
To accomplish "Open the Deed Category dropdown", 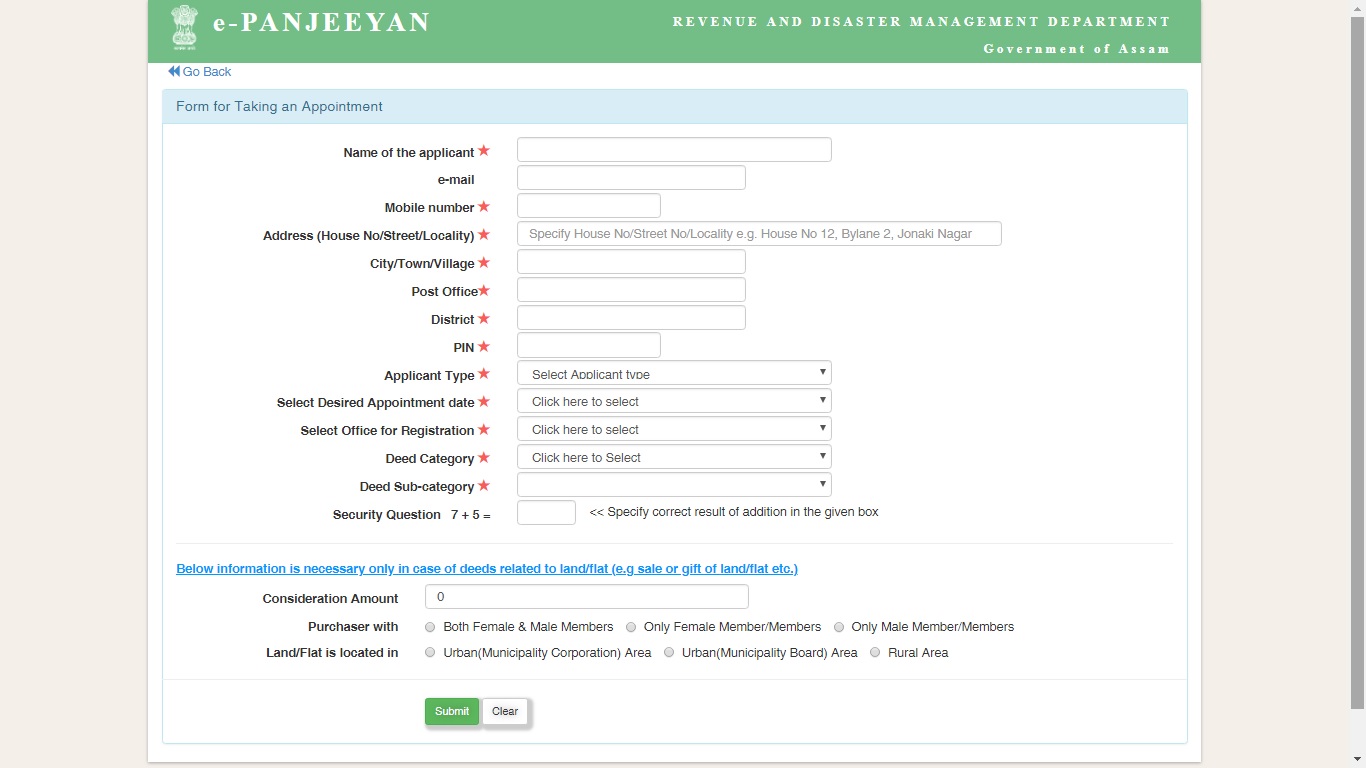I will point(673,456).
